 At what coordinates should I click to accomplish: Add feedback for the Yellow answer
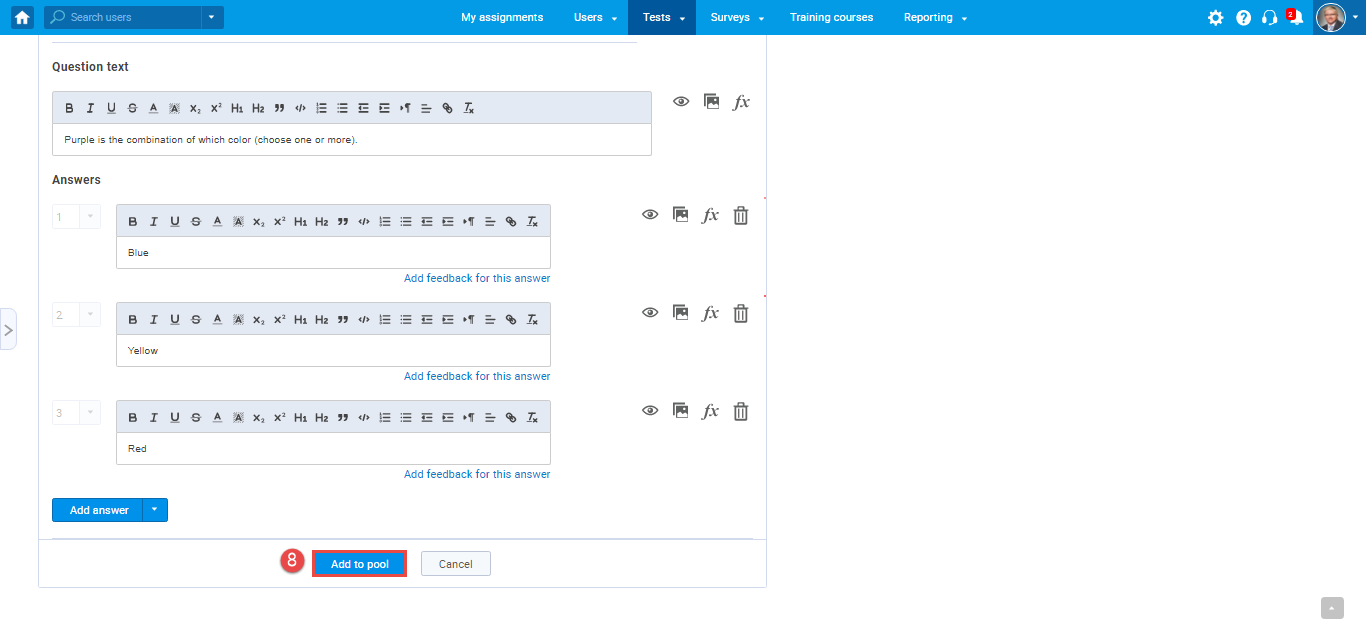tap(477, 375)
